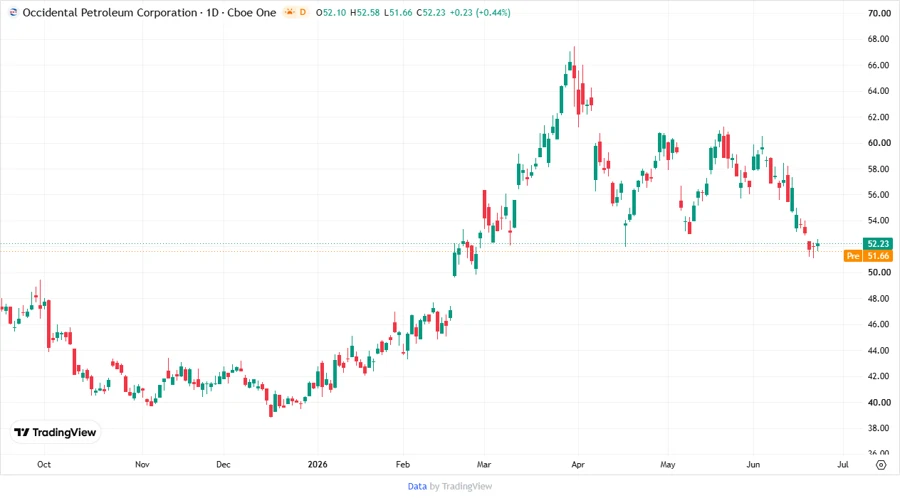Image resolution: width=900 pixels, height=498 pixels.
Task: Open the Data link in the footer
Action: [417, 487]
